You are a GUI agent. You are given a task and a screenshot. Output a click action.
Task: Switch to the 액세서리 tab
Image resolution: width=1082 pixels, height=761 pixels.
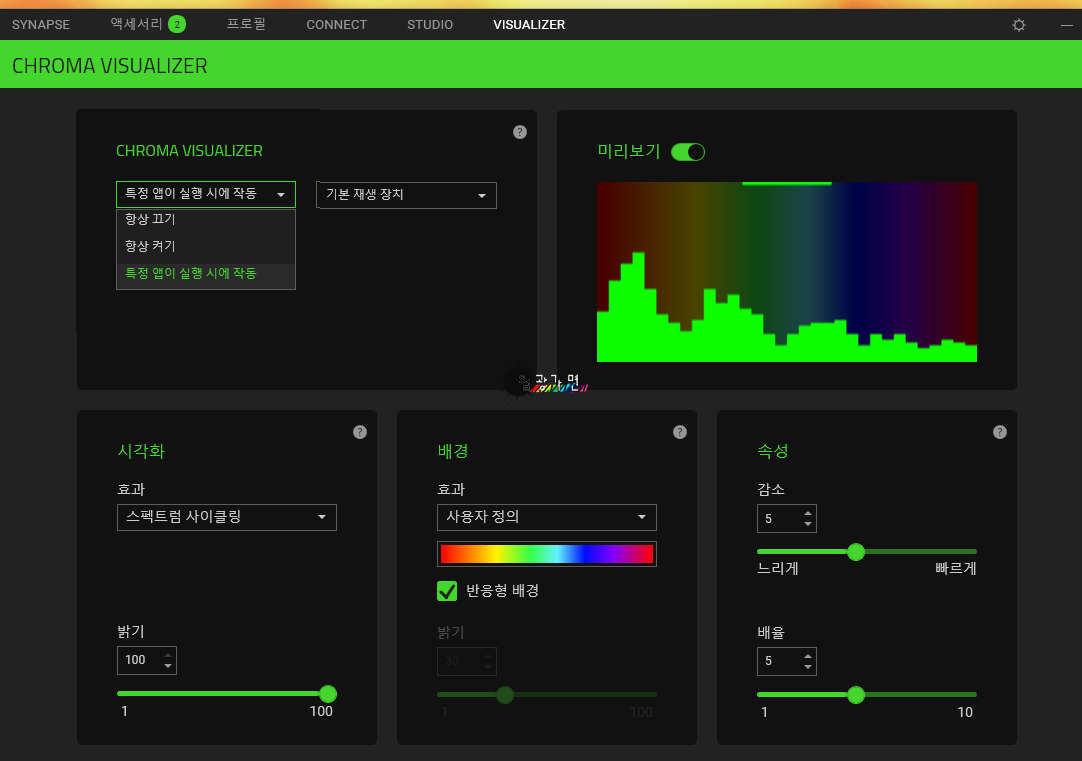click(x=137, y=24)
